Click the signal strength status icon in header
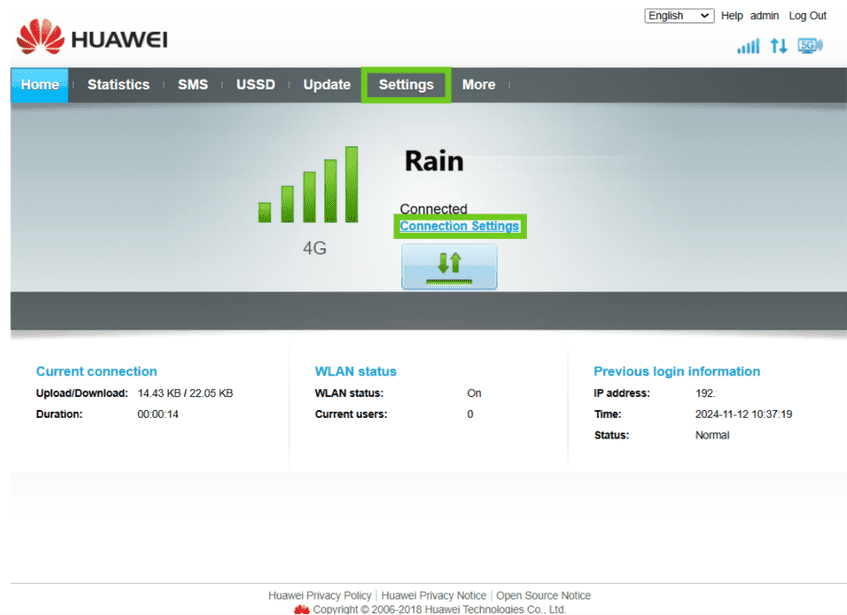Viewport: 847px width, 615px height. point(747,46)
